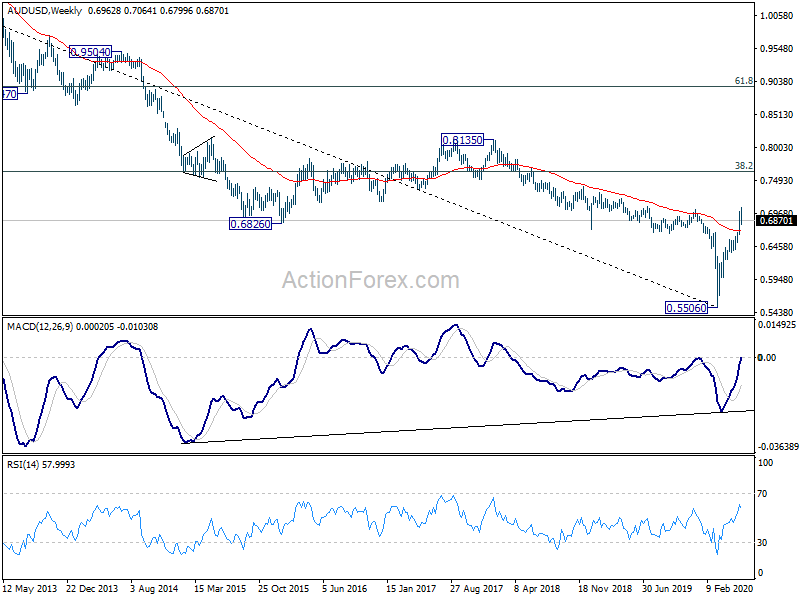Viewport: 800px width, 600px height.
Task: Click the RSI 30 level label
Action: tap(762, 543)
